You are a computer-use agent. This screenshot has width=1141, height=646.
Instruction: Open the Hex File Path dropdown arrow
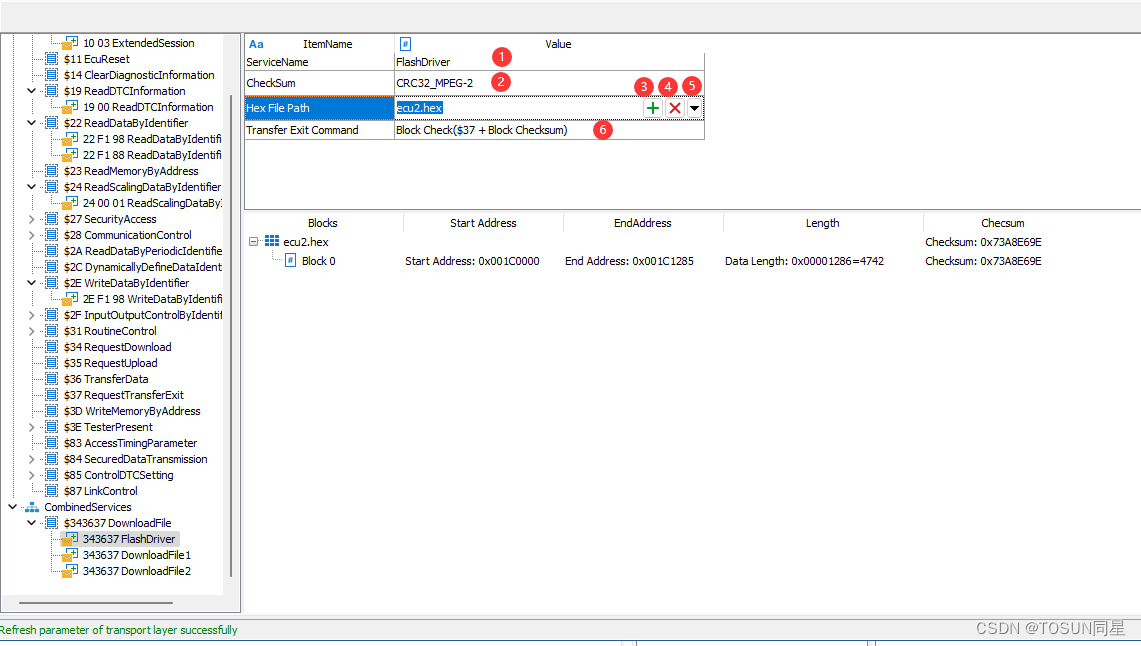[694, 108]
